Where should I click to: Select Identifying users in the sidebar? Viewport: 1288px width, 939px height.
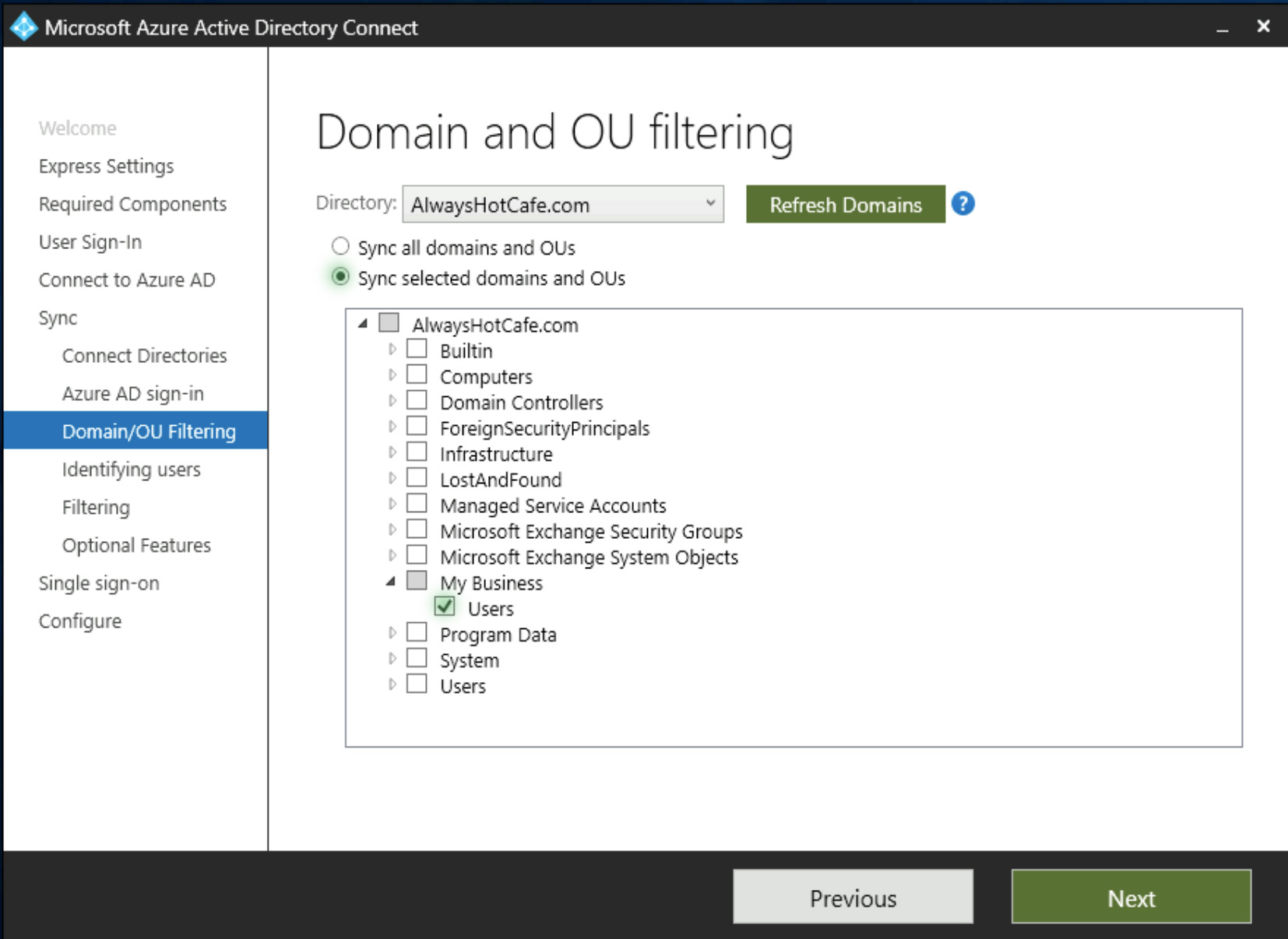pyautogui.click(x=131, y=469)
